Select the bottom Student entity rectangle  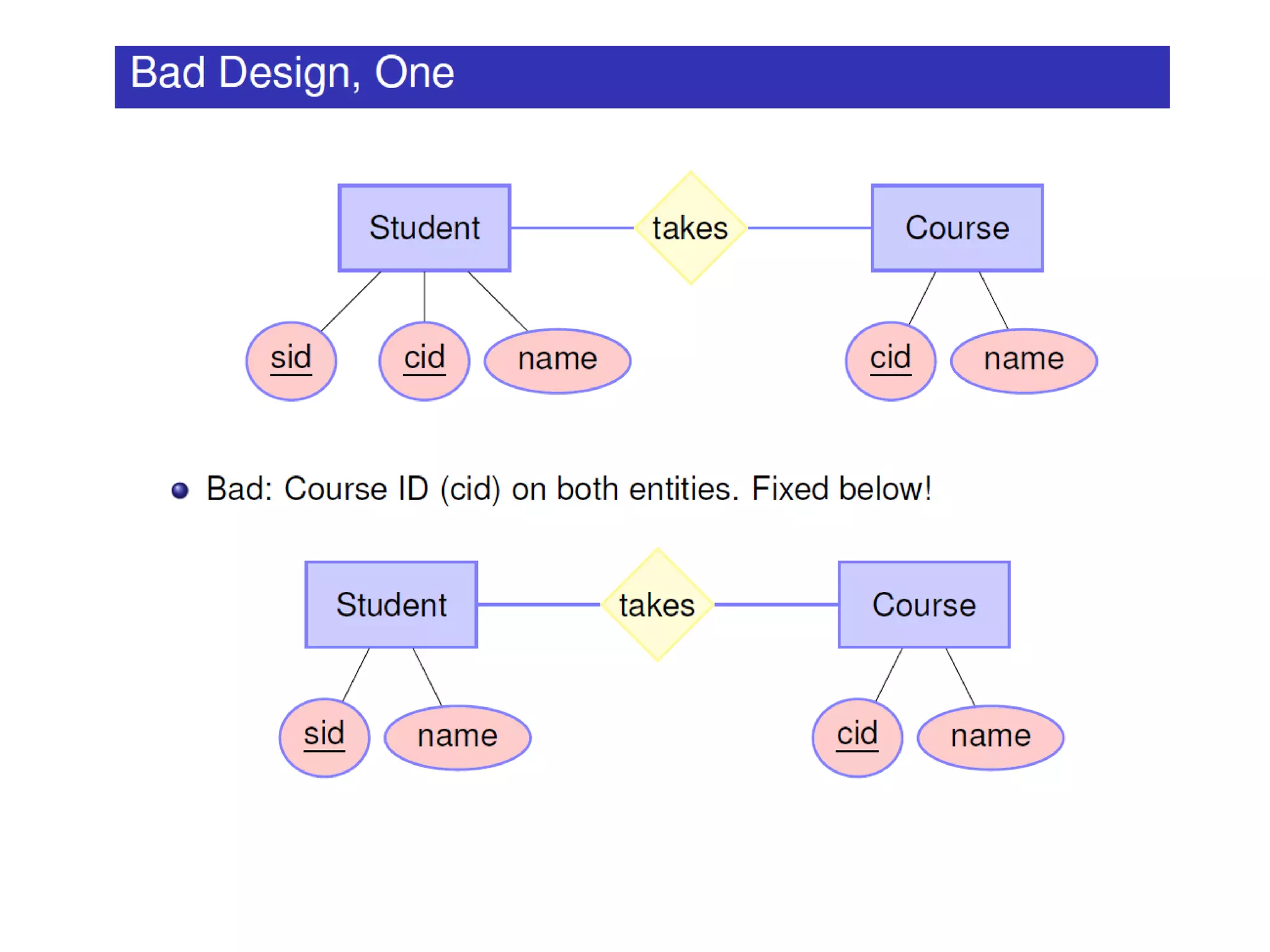pyautogui.click(x=391, y=604)
